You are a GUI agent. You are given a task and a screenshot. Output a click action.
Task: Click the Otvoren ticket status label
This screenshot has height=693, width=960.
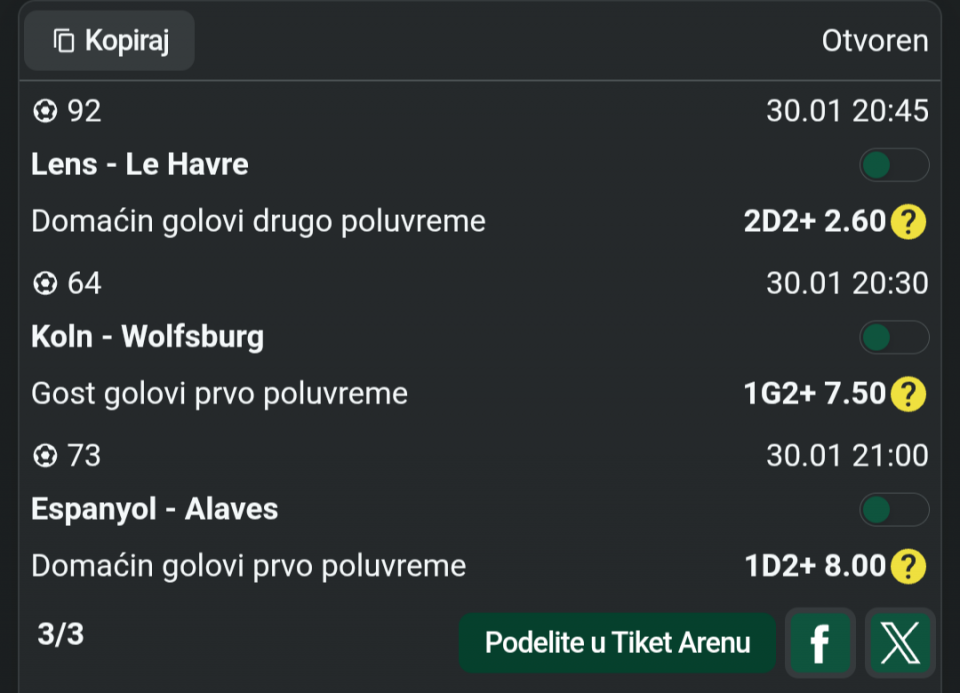click(875, 41)
